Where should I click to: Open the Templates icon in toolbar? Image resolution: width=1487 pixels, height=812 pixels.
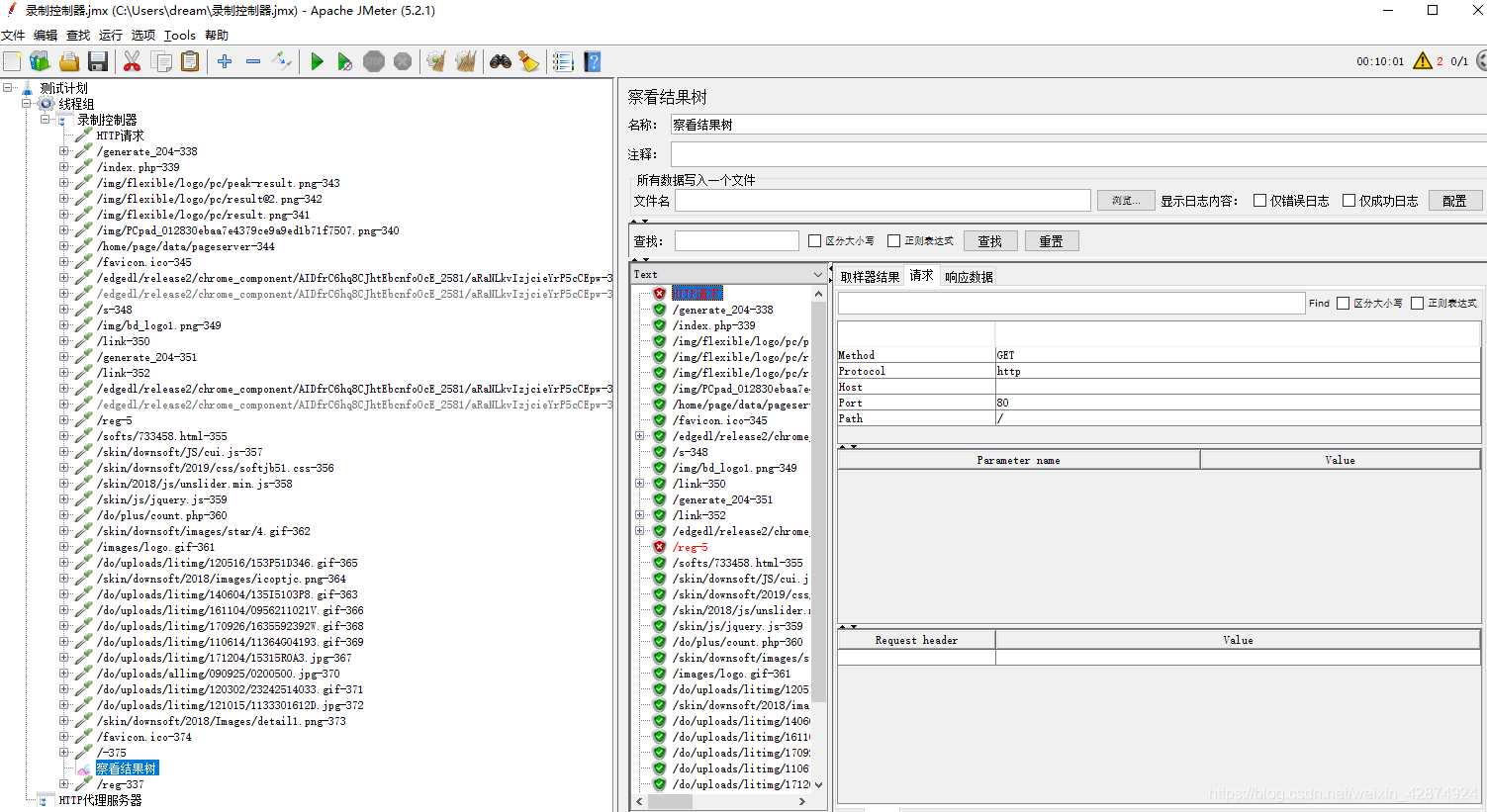click(40, 61)
